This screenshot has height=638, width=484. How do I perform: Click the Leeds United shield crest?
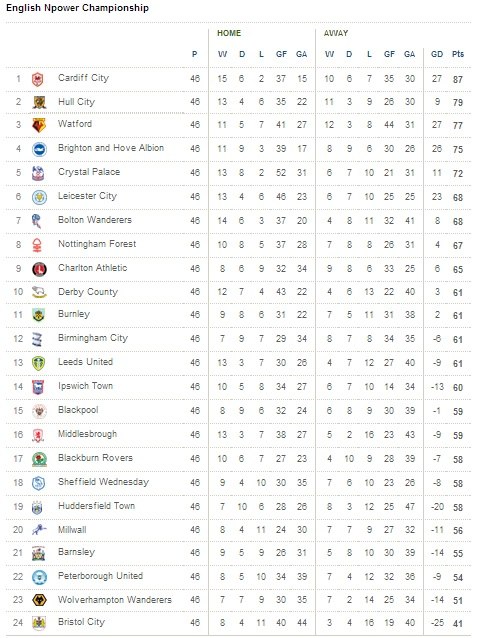click(x=39, y=363)
